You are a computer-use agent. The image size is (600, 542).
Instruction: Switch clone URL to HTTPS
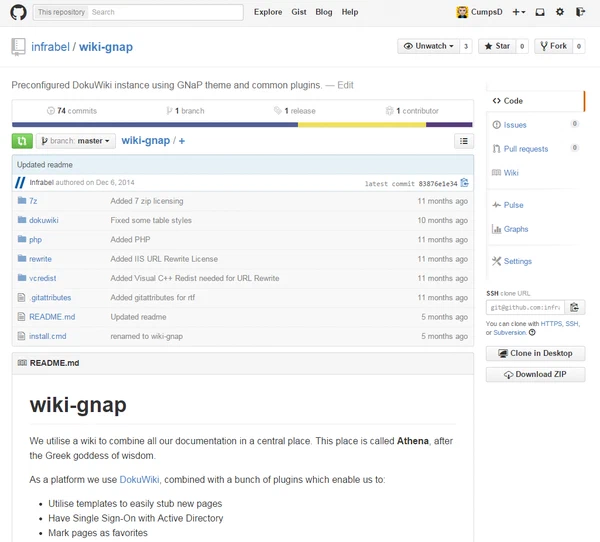(x=551, y=324)
